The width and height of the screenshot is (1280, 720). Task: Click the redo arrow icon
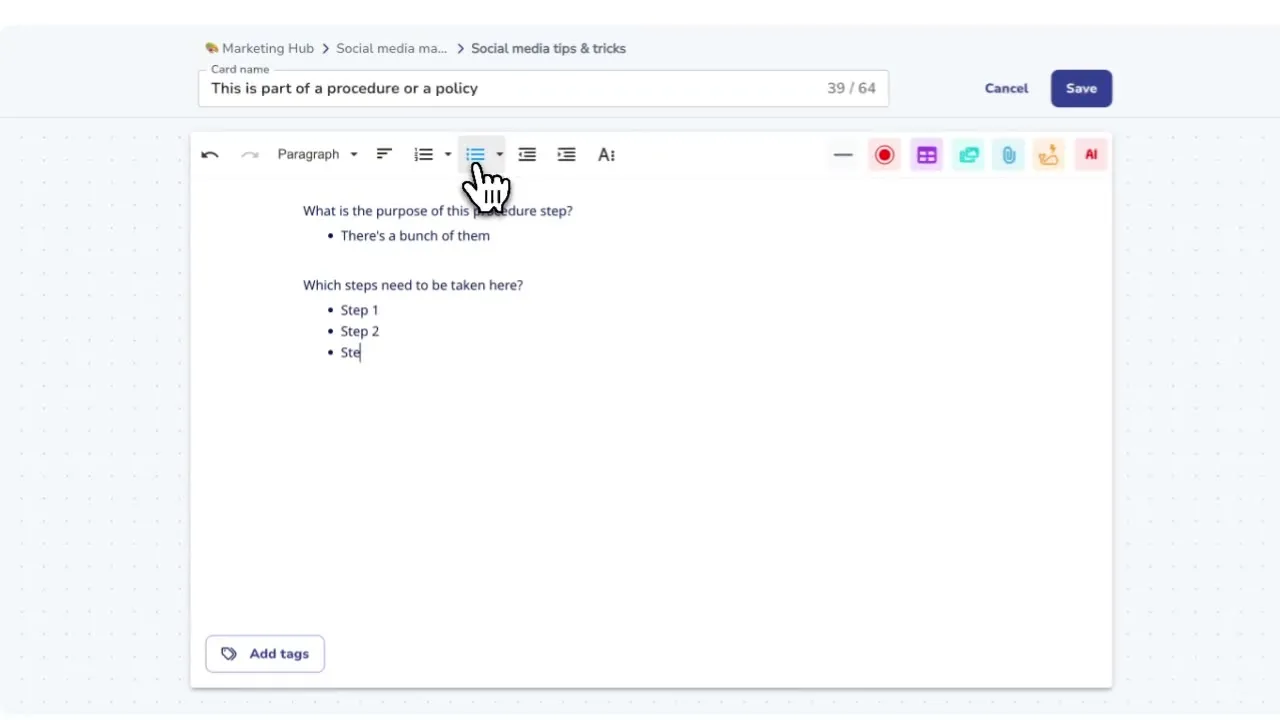coord(250,155)
